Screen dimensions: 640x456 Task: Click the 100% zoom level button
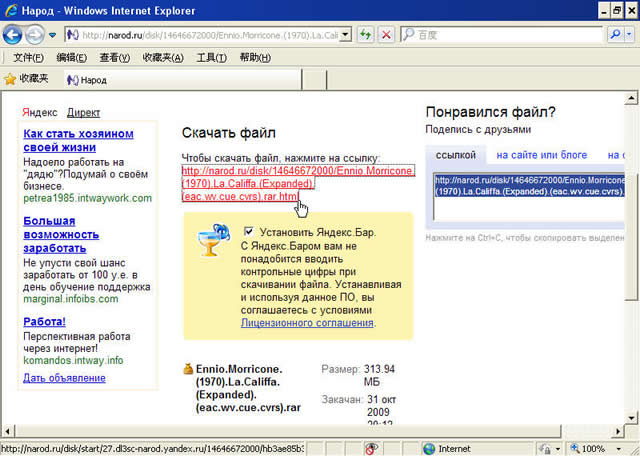[588, 449]
